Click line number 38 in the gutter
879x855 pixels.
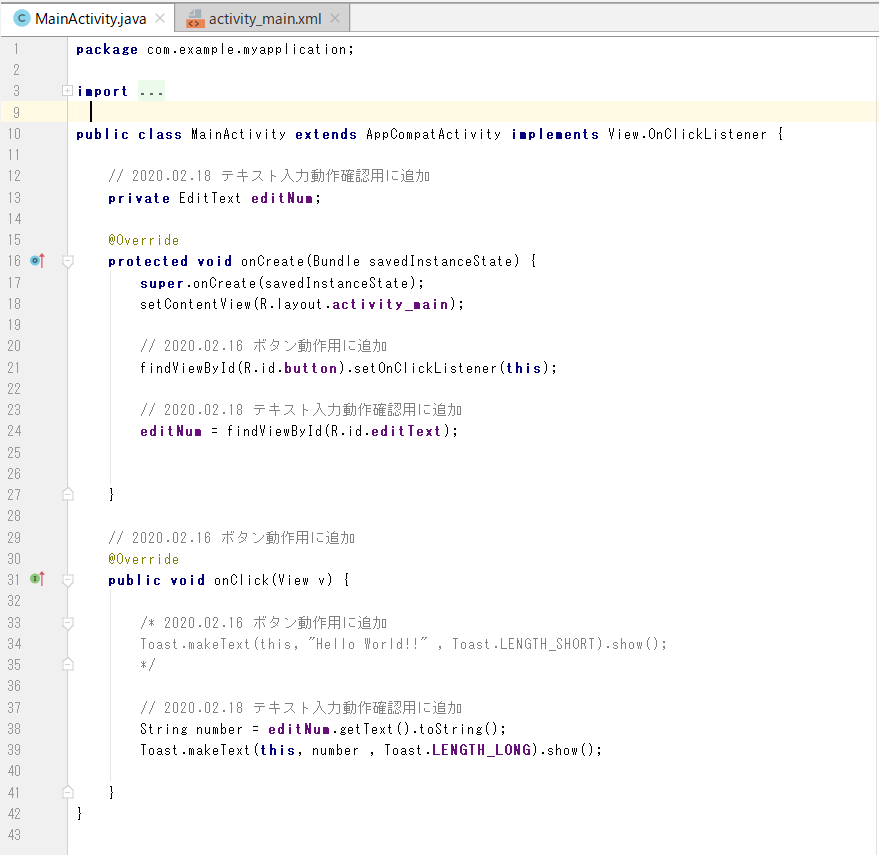(14, 729)
